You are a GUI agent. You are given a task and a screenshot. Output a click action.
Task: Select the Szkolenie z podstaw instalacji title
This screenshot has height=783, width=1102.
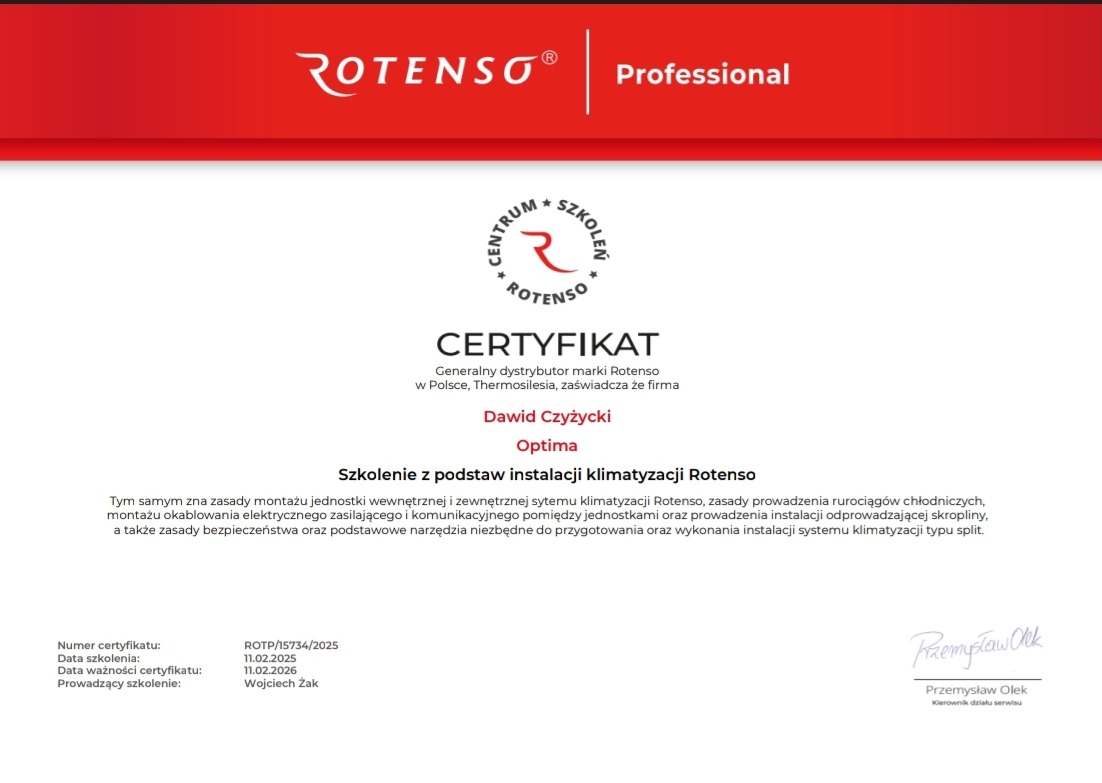[548, 474]
